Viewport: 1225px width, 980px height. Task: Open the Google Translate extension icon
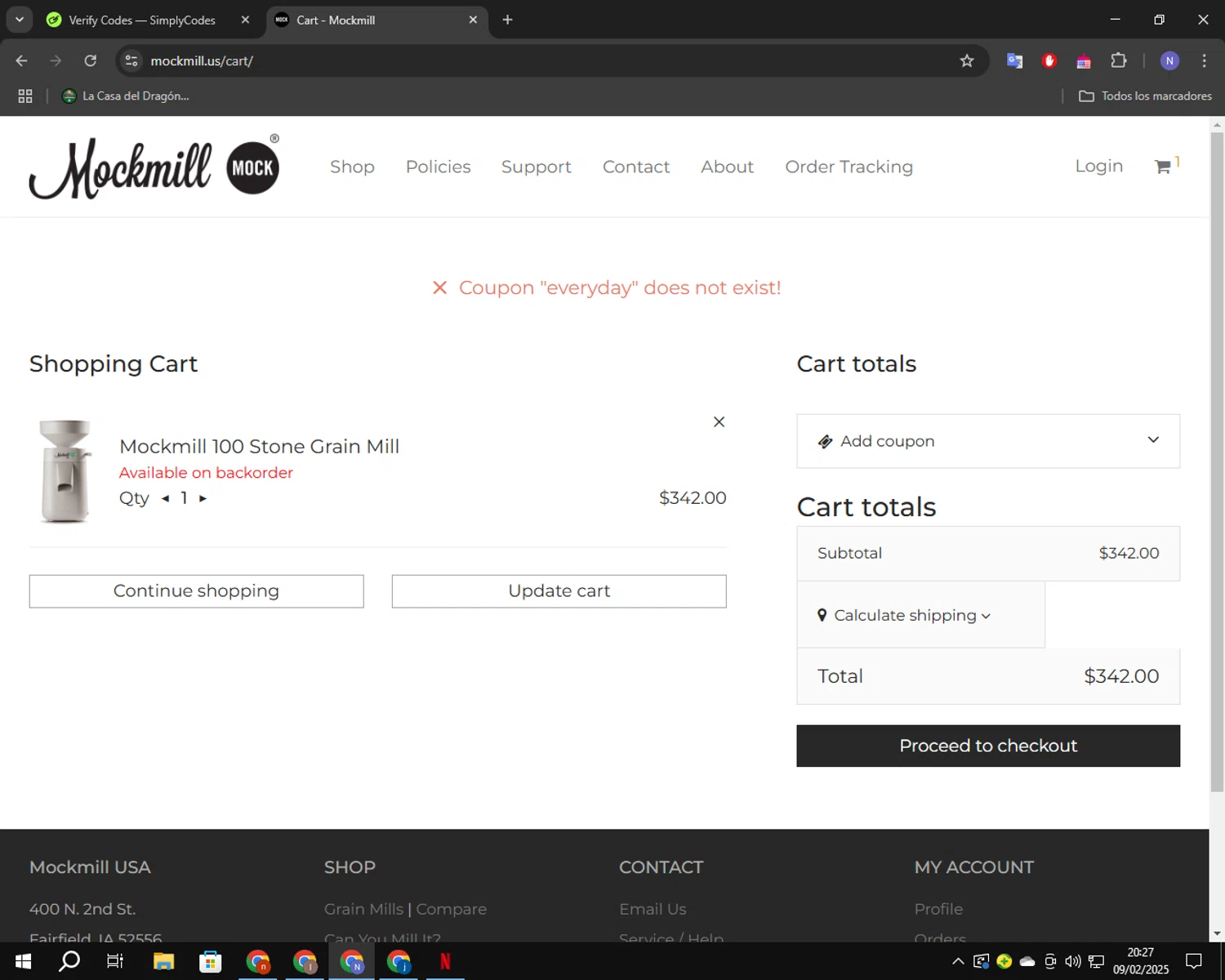click(1014, 60)
